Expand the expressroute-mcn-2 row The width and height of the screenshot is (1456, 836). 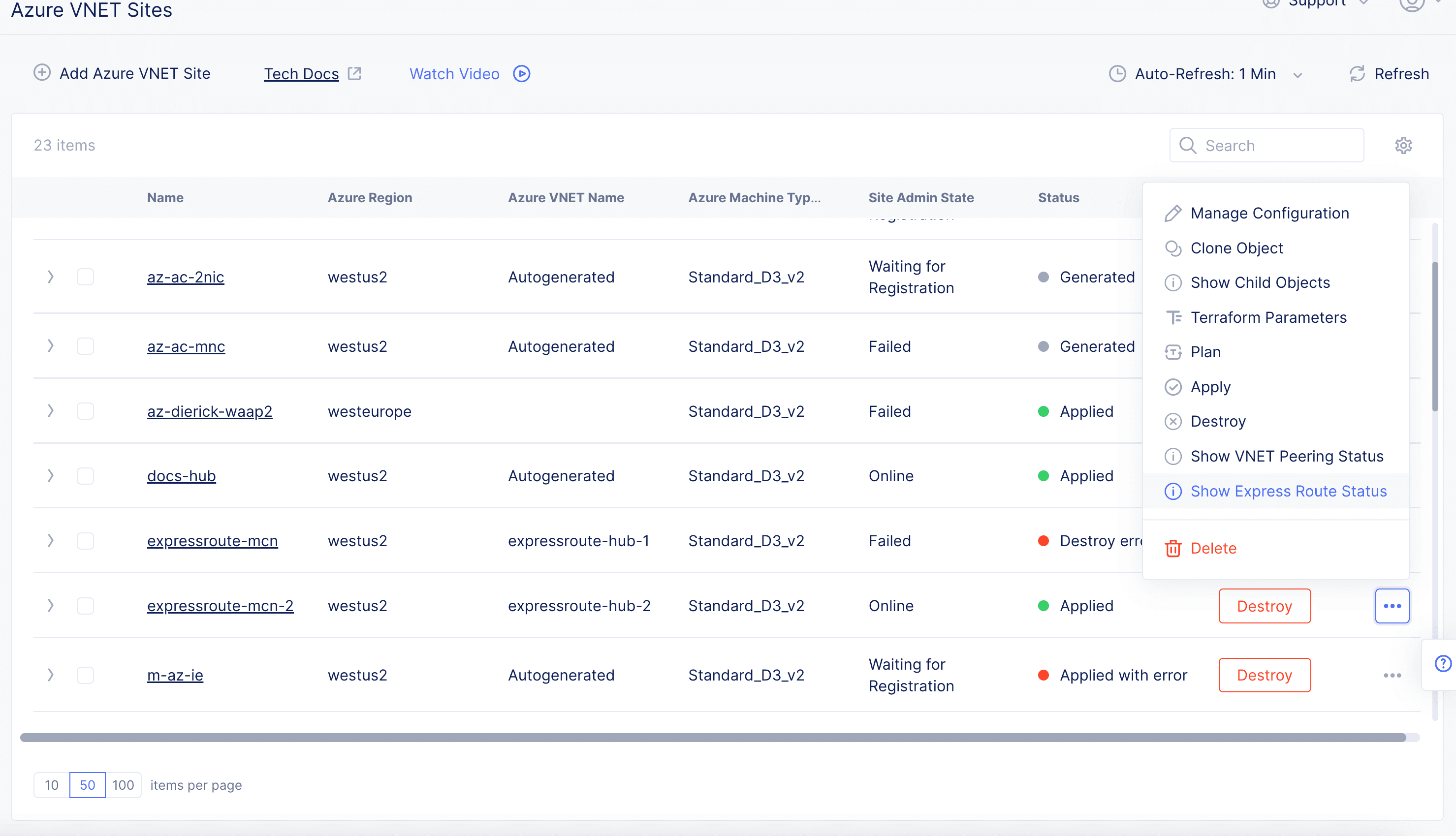click(x=51, y=606)
